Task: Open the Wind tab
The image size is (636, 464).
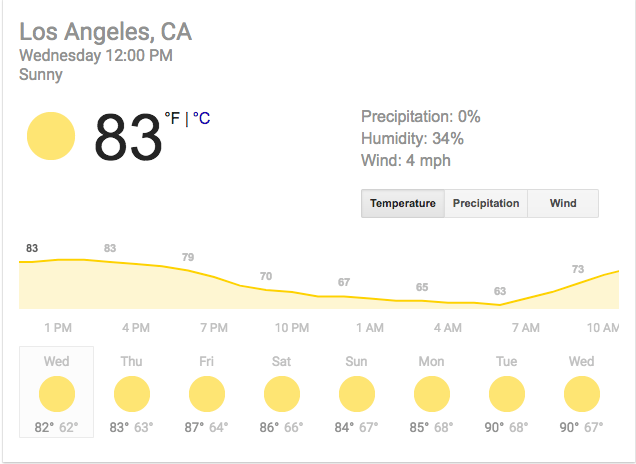Action: click(x=563, y=203)
